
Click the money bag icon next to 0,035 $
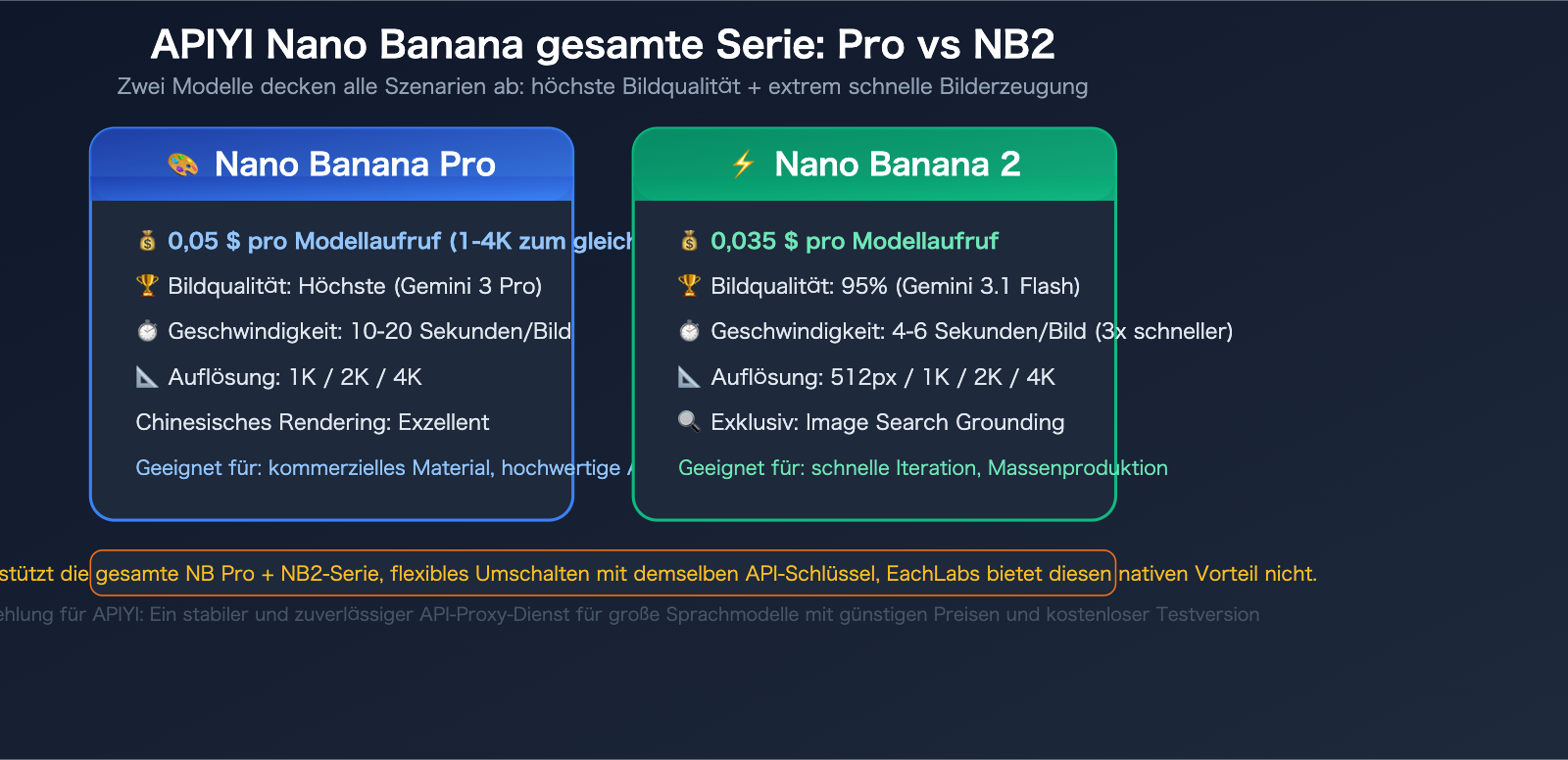pyautogui.click(x=690, y=241)
